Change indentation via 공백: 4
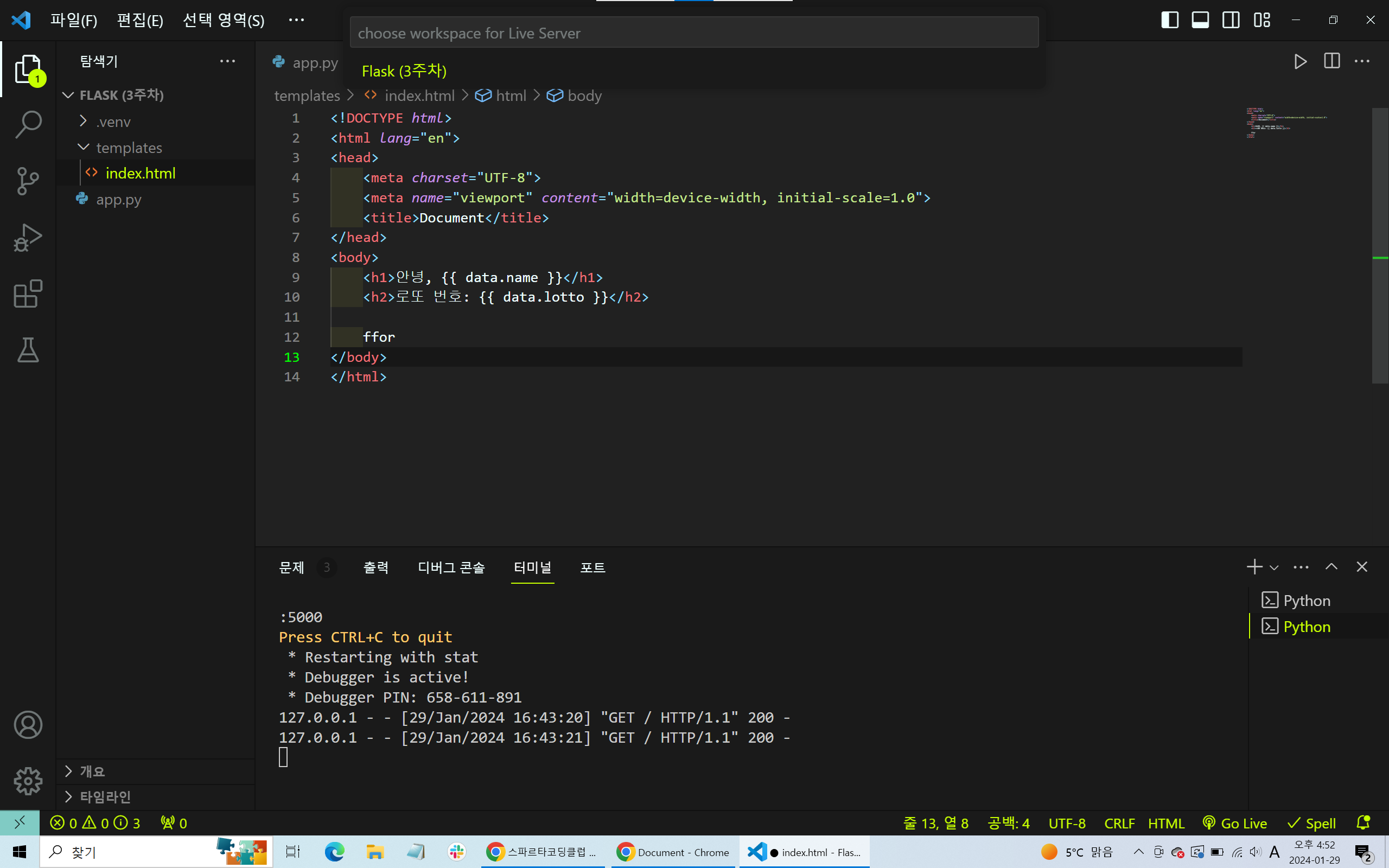 tap(1009, 823)
